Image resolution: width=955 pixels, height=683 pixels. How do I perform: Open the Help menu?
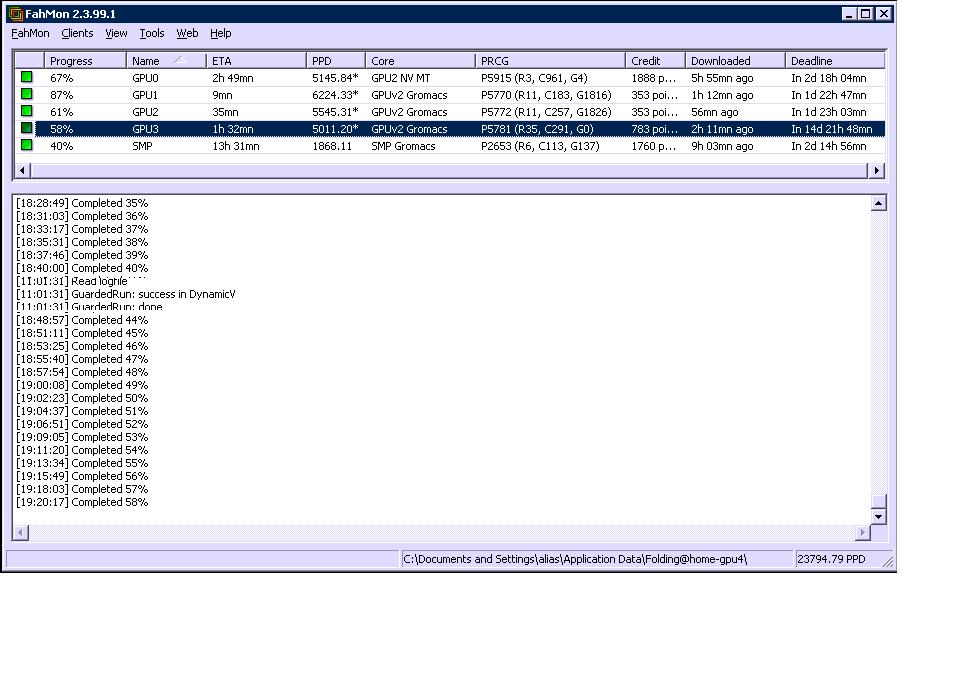pyautogui.click(x=220, y=34)
